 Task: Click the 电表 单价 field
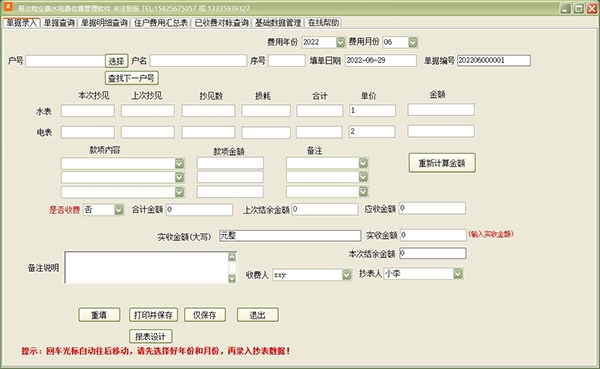[x=372, y=132]
